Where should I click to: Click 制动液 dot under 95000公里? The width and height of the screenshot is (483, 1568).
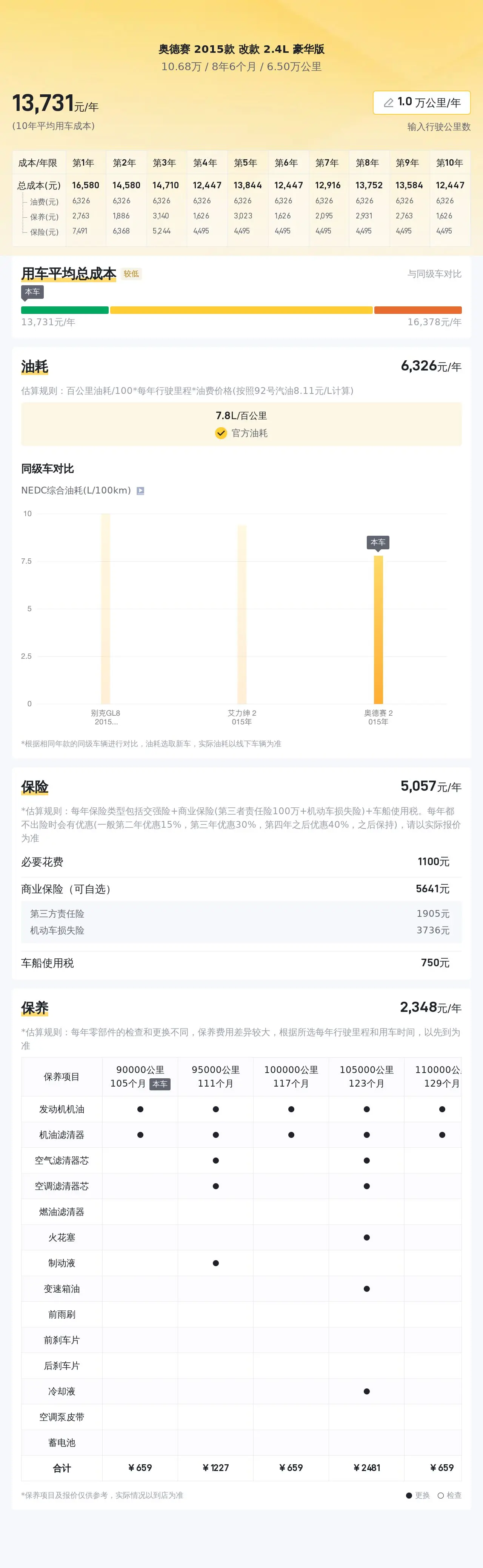pos(215,1263)
